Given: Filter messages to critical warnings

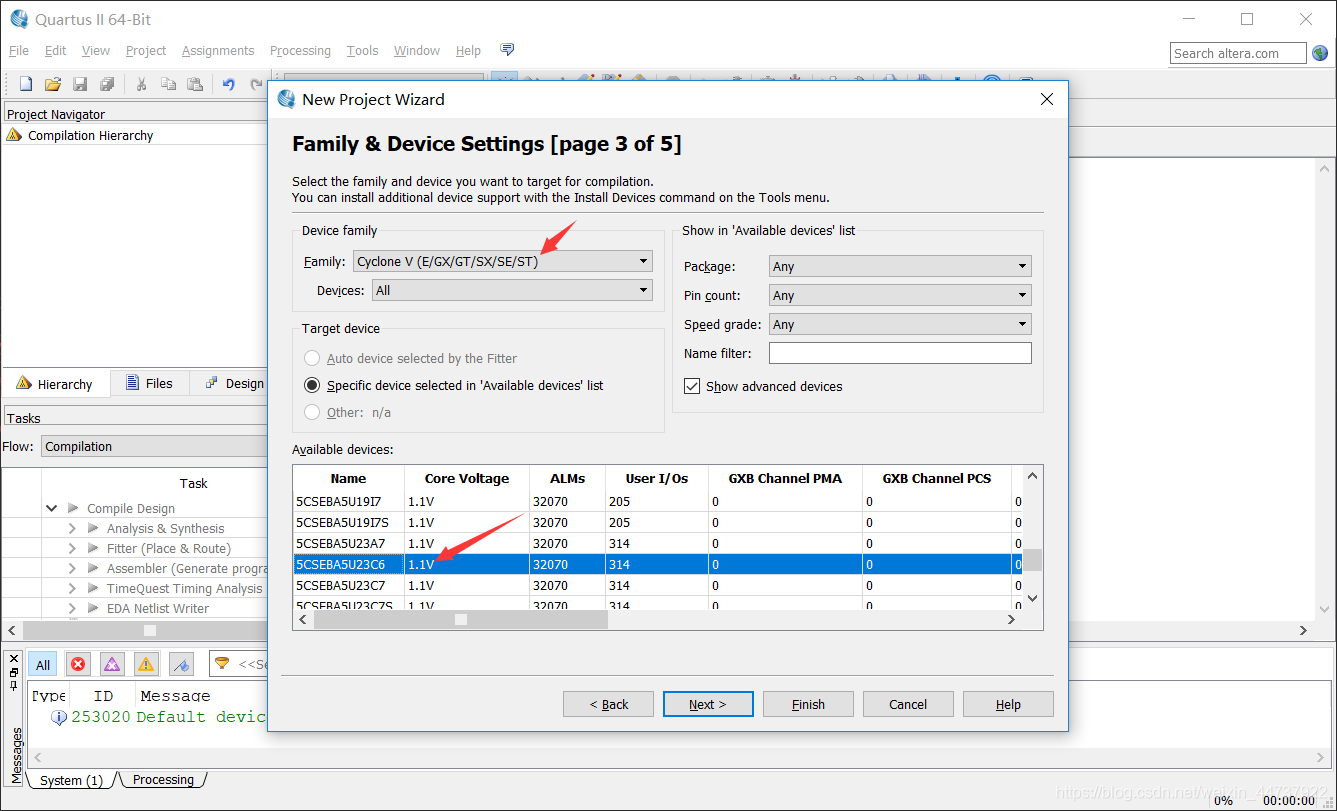Looking at the screenshot, I should click(112, 664).
